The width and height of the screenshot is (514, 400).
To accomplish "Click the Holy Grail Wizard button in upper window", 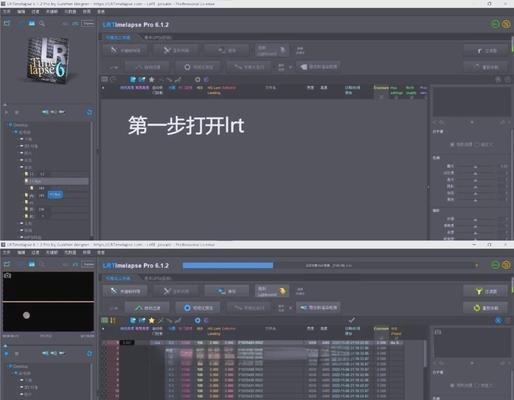I will [177, 51].
